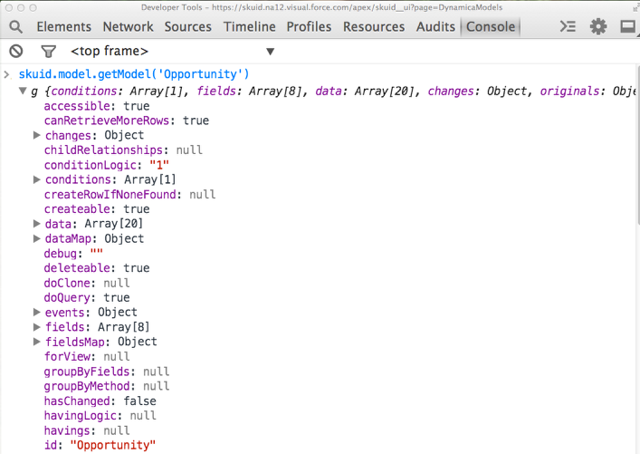Expand the events Object entry

point(37,312)
